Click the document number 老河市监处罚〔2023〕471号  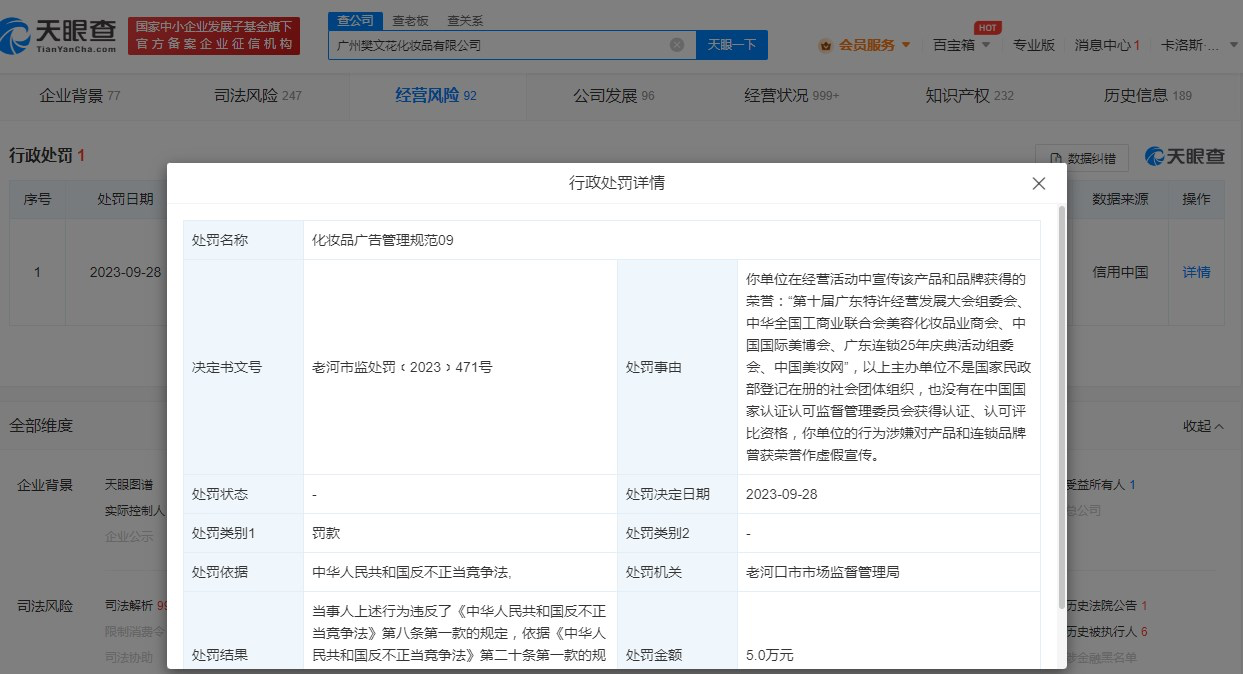pyautogui.click(x=402, y=367)
